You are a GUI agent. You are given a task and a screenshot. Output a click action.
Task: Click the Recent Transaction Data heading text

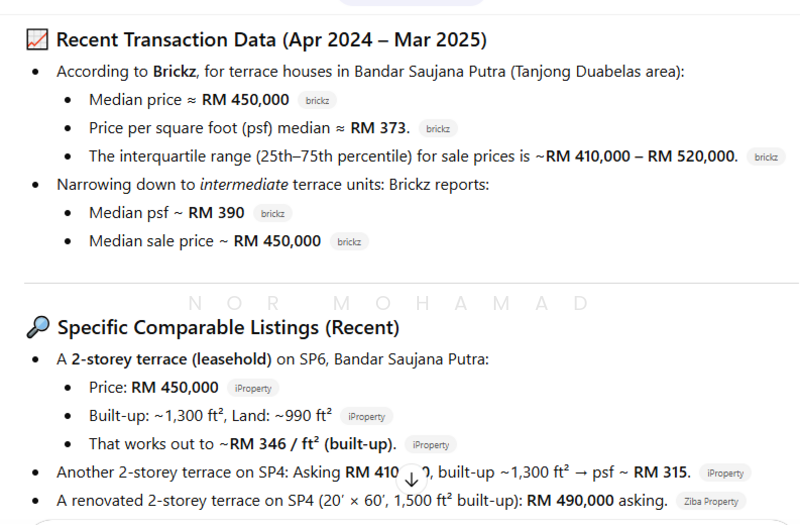(x=271, y=40)
